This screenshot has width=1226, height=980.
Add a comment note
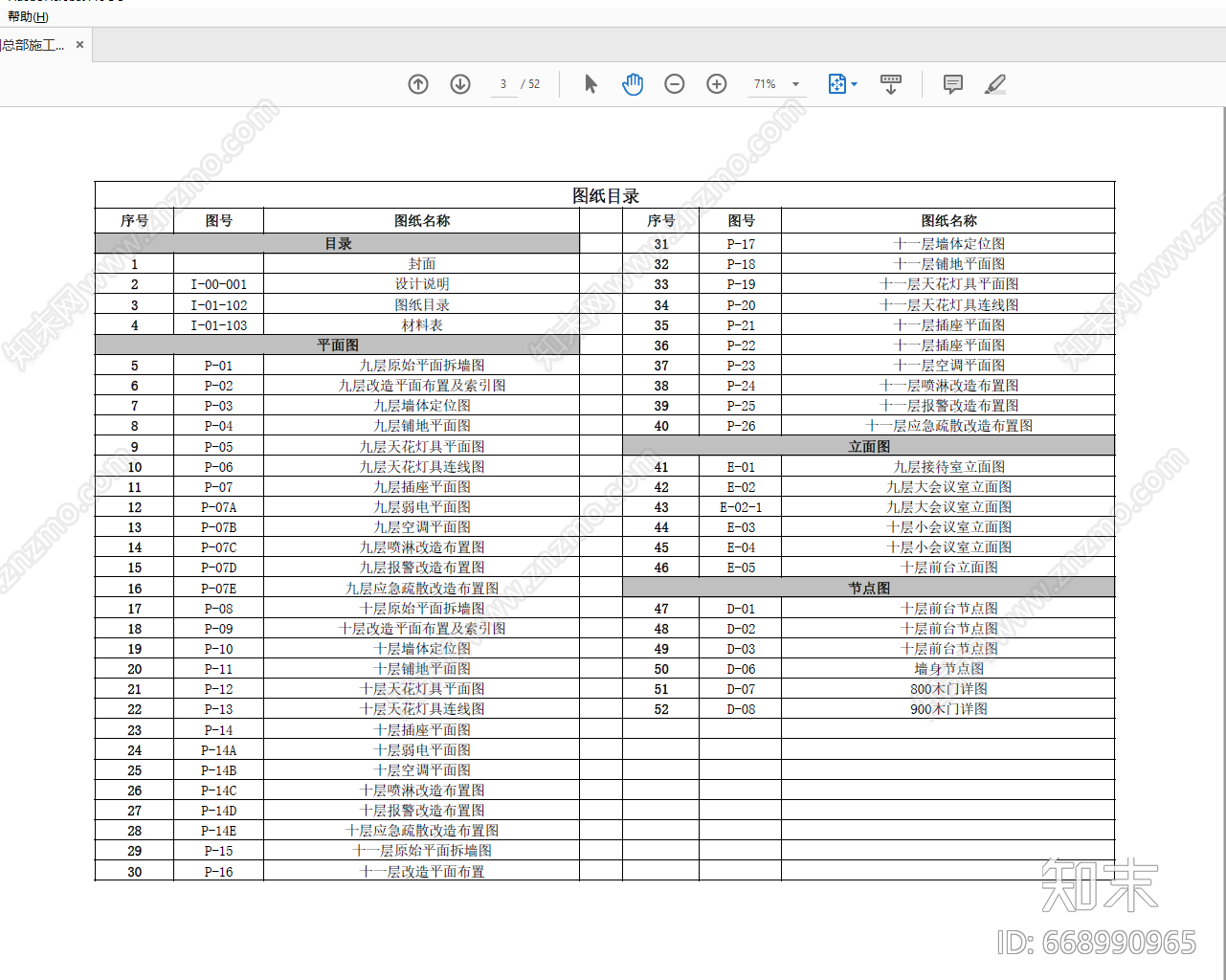[953, 84]
